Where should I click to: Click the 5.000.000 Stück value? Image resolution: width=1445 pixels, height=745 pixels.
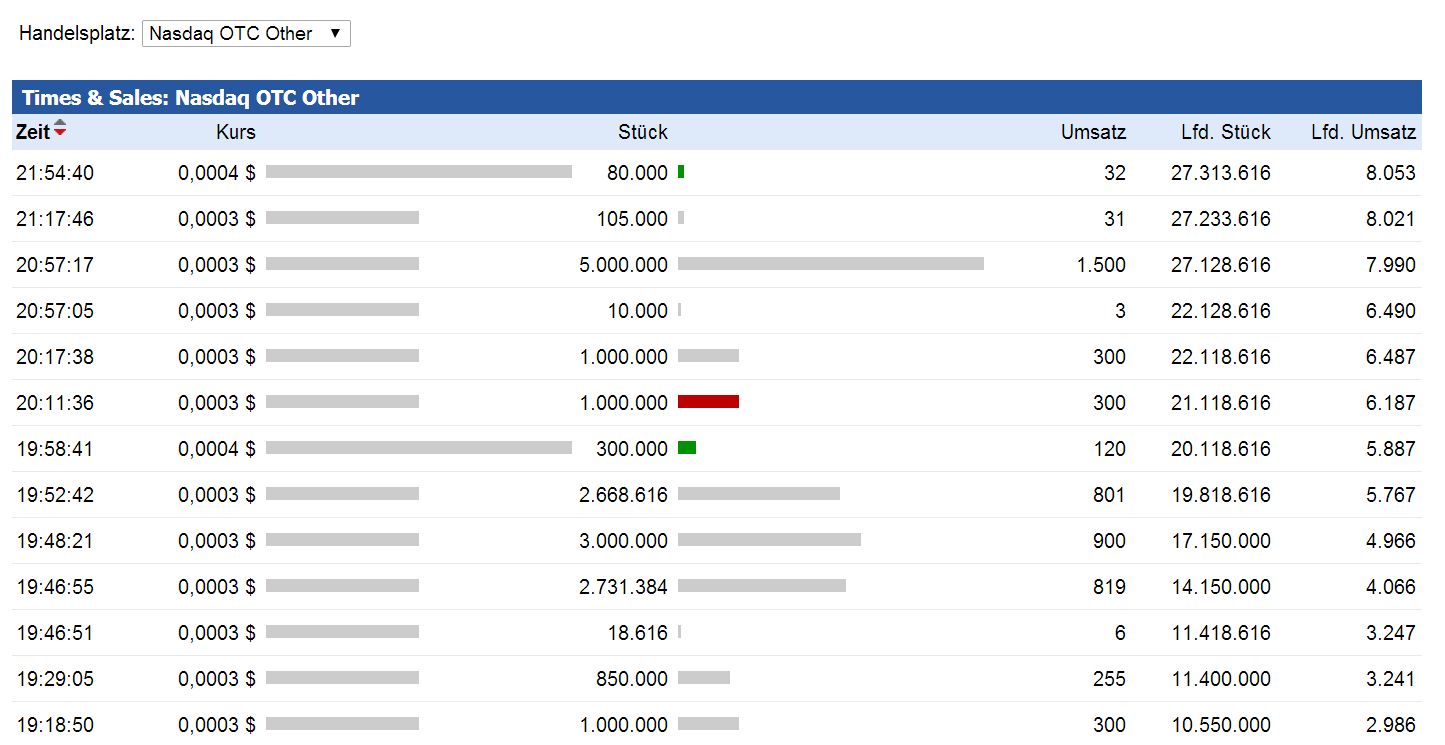624,265
